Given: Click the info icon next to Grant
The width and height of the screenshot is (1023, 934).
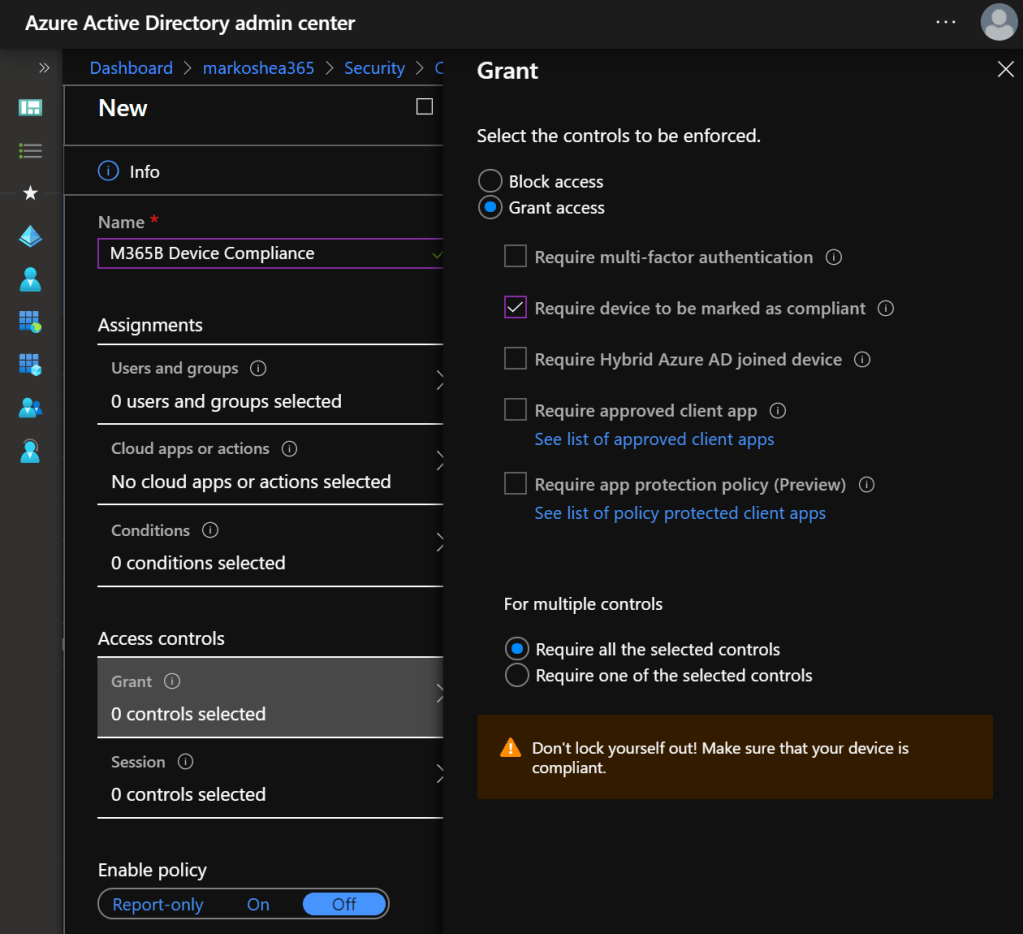Looking at the screenshot, I should click(172, 681).
